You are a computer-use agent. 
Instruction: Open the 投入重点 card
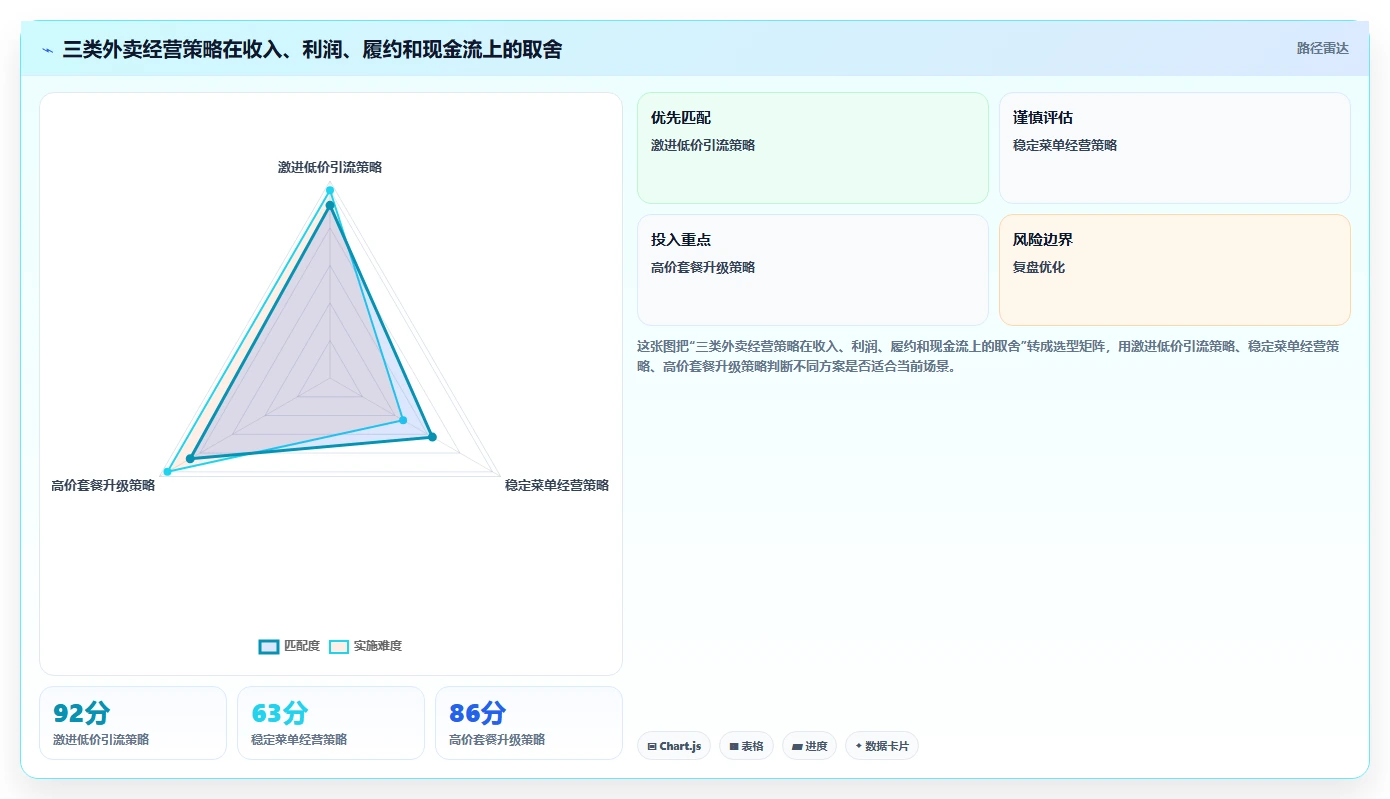813,270
